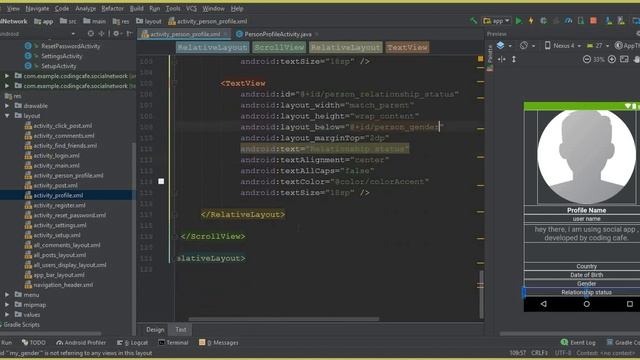Select activity_login.xml in the project tree

point(56,156)
